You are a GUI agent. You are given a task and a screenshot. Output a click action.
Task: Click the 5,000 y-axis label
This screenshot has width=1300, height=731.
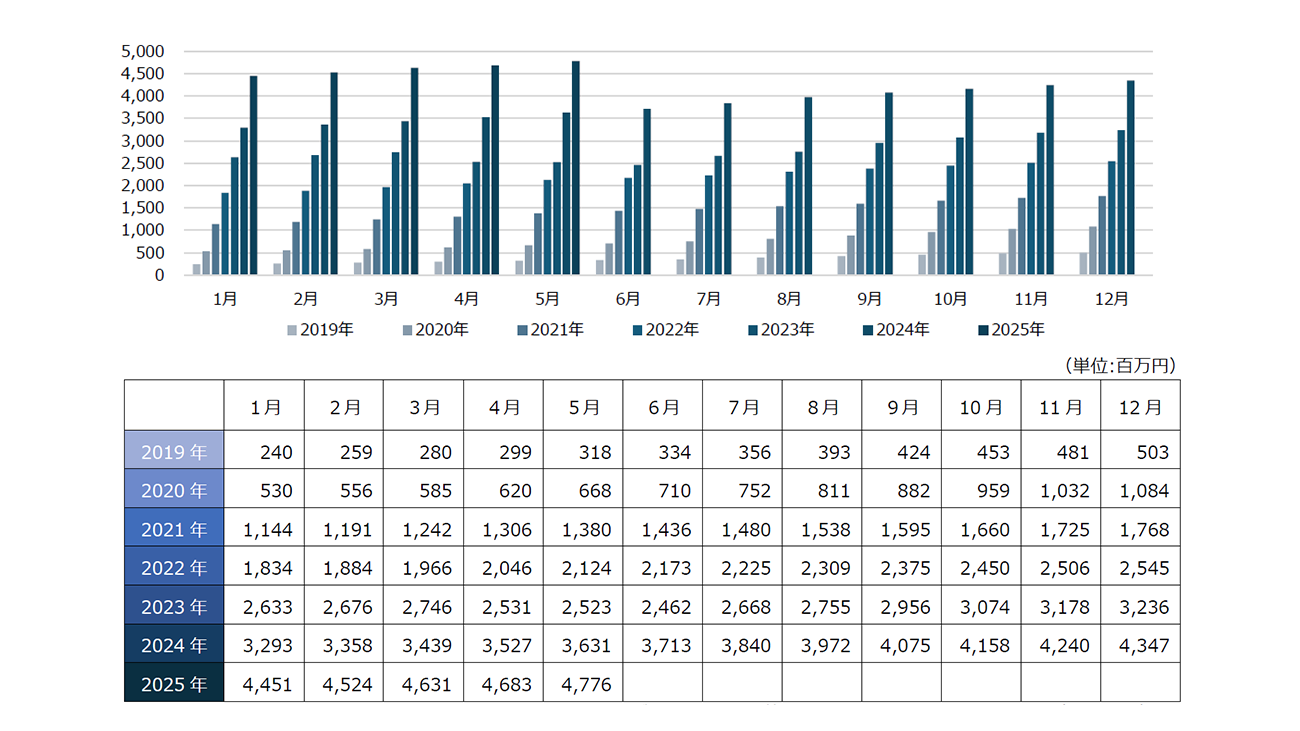pos(144,51)
